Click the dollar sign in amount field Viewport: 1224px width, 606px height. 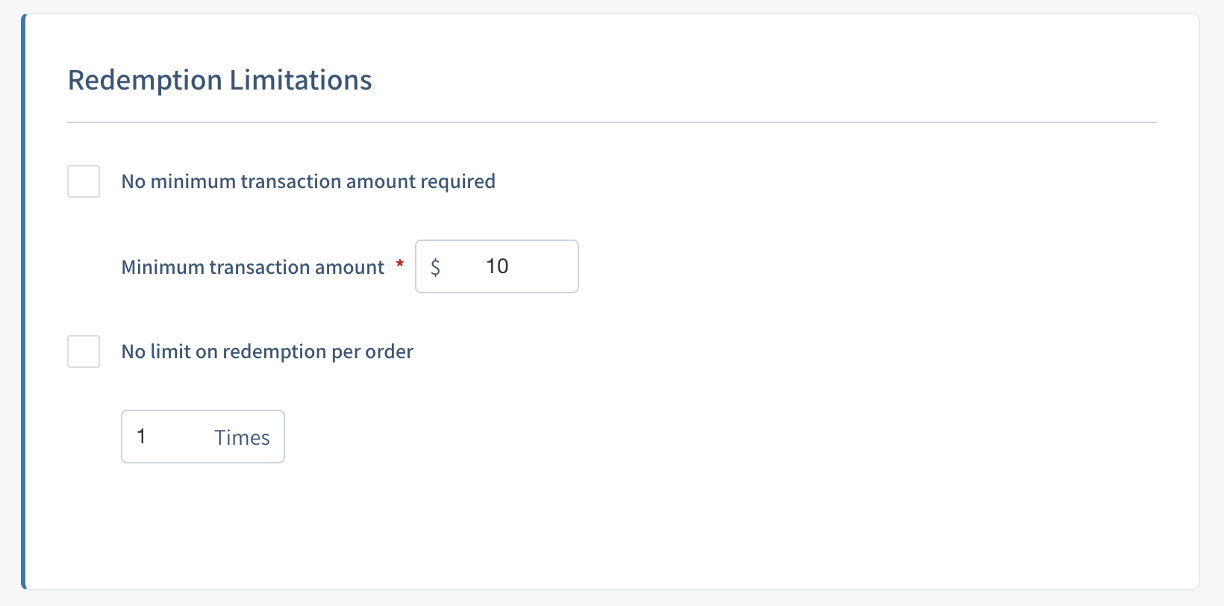(435, 267)
